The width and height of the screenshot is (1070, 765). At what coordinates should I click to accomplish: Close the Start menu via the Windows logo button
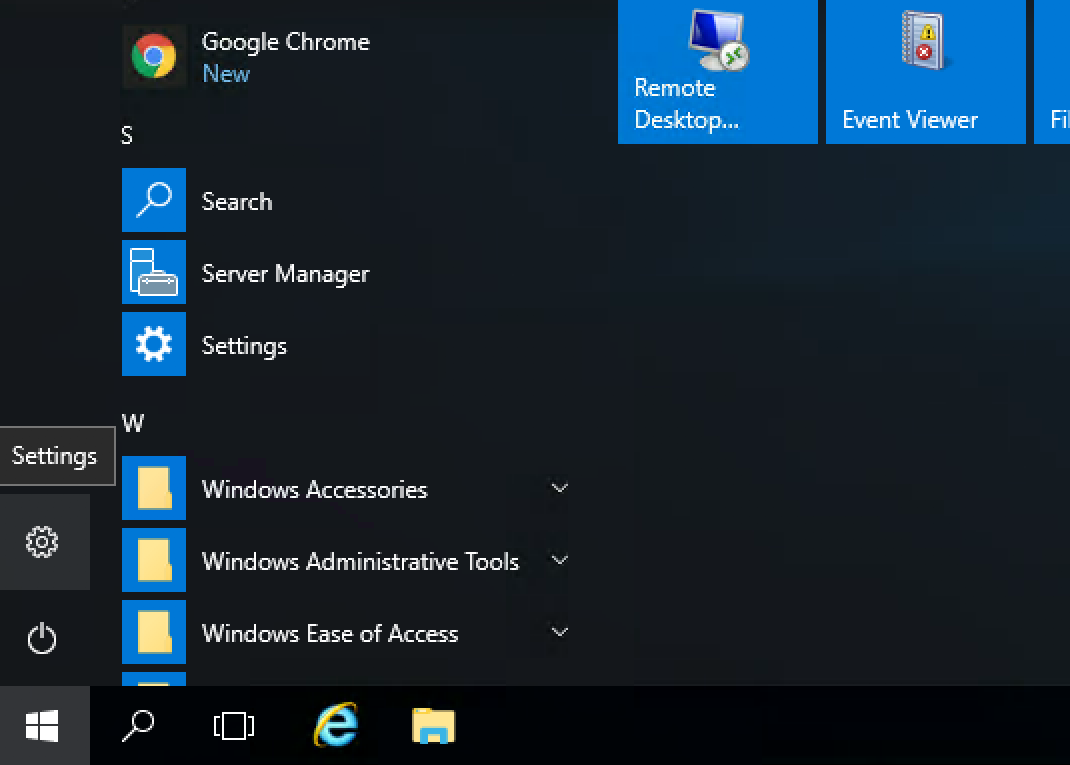42,726
